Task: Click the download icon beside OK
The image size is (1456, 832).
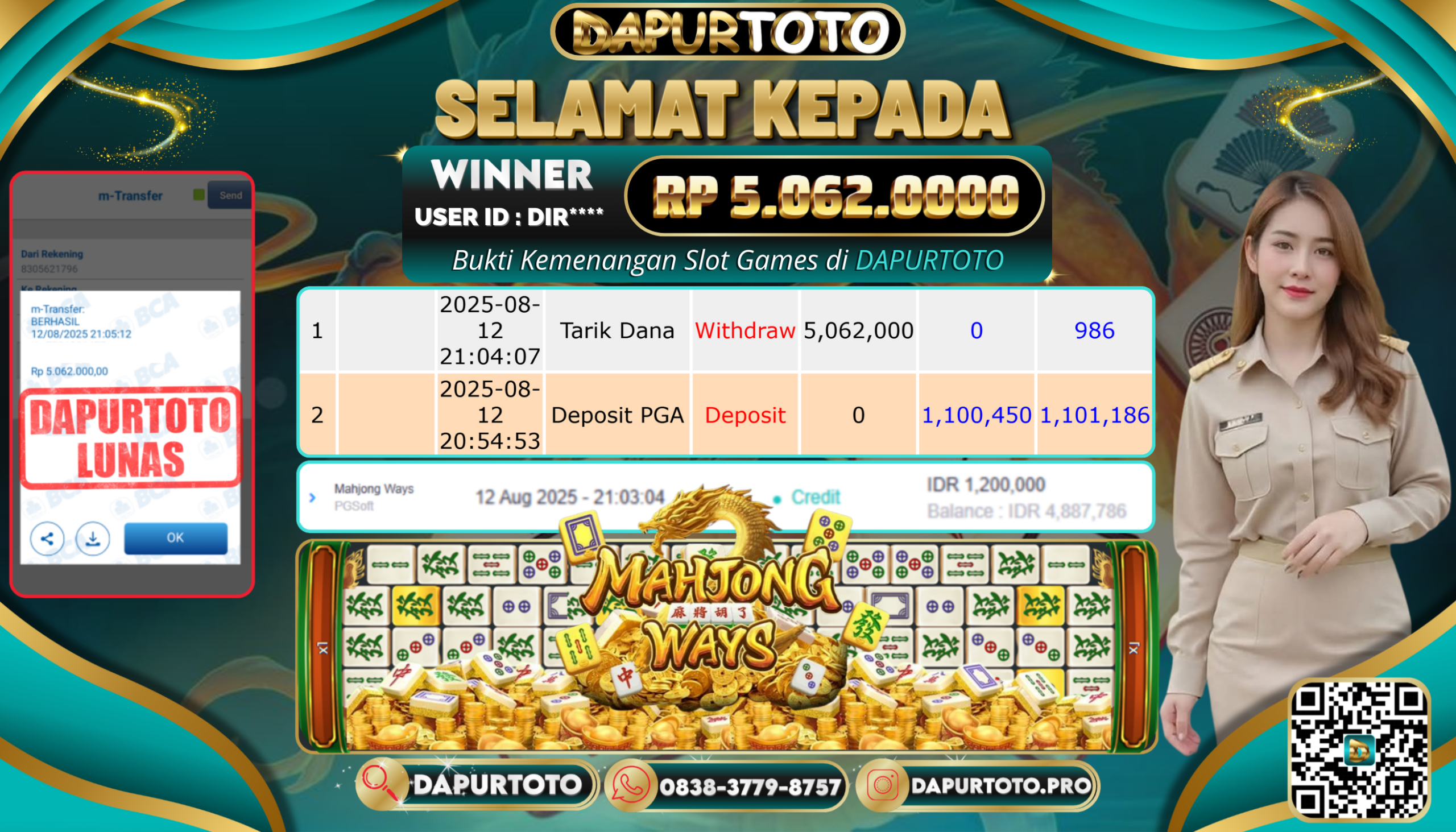Action: [93, 539]
